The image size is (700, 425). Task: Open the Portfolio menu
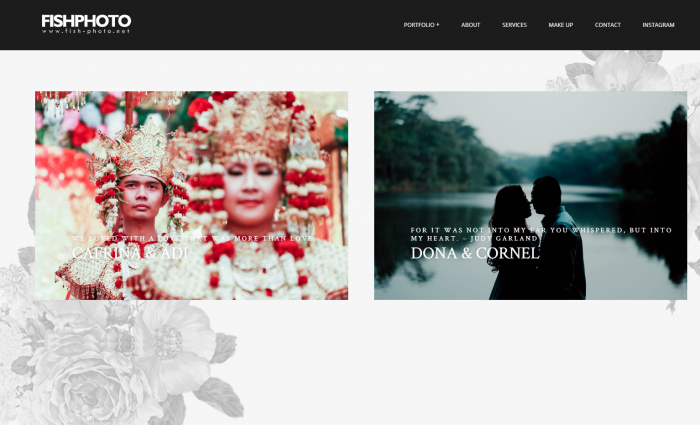(x=418, y=25)
